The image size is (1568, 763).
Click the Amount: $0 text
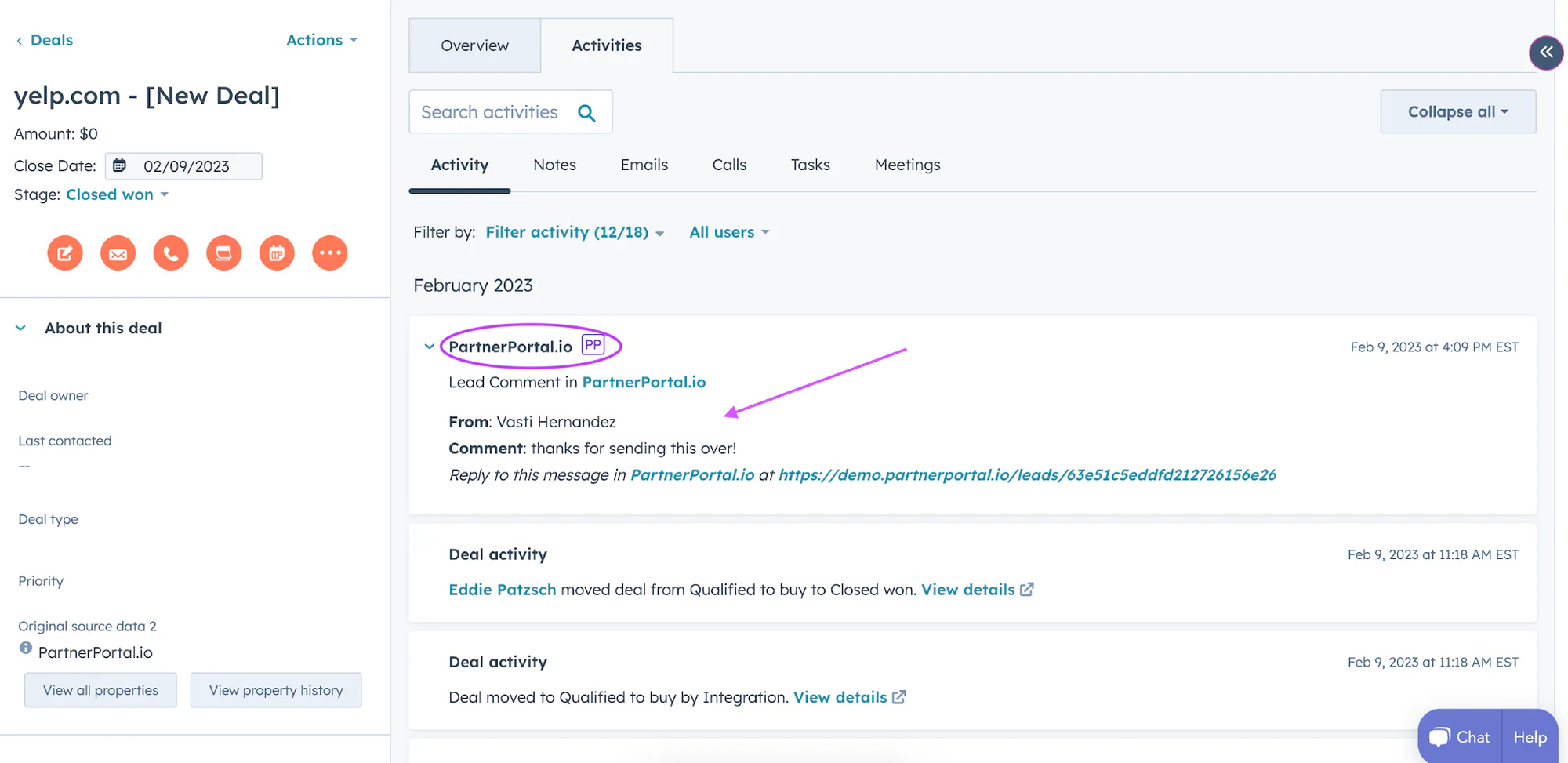(56, 134)
